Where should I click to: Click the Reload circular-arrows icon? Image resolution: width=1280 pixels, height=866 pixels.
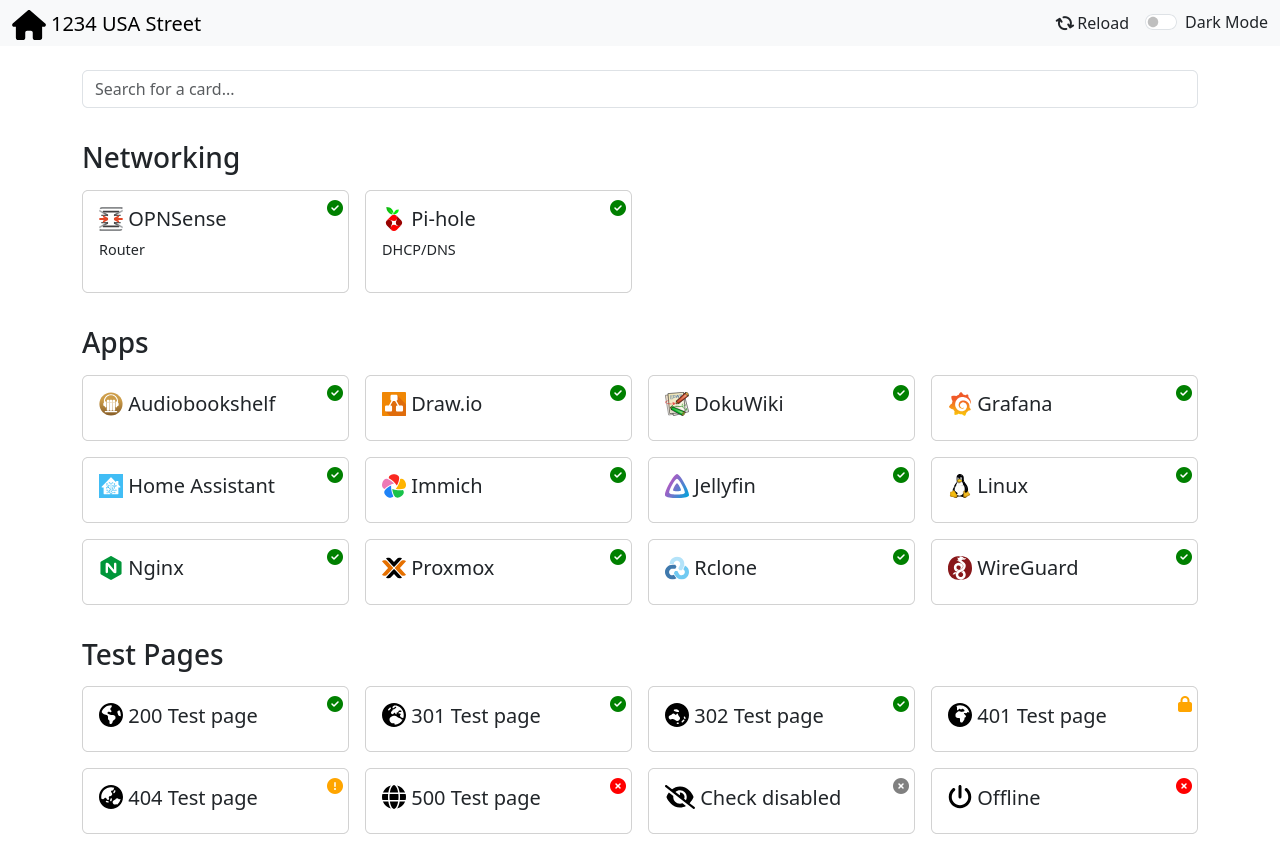click(1065, 23)
